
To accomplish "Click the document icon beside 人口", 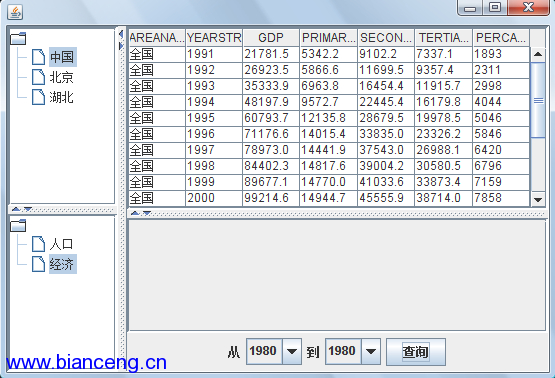I will pos(38,244).
